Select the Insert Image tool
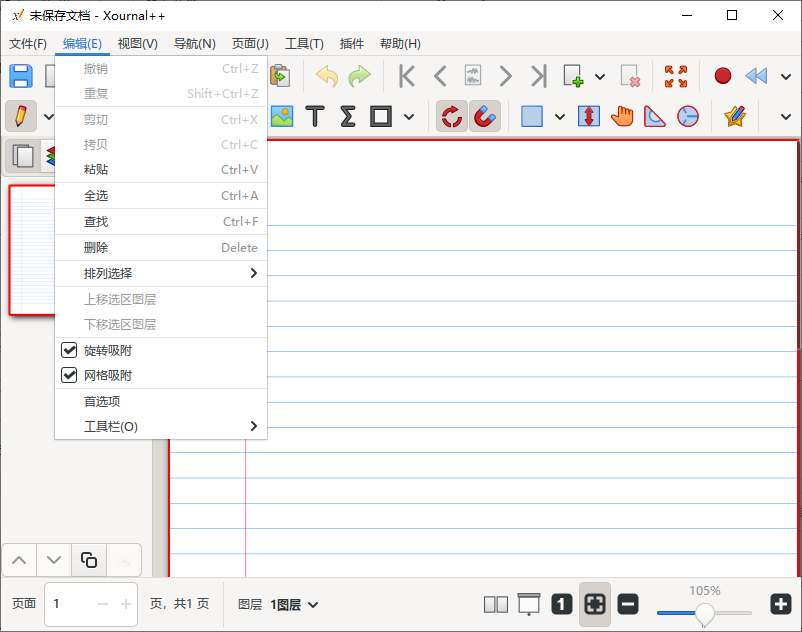802x632 pixels. click(x=282, y=116)
